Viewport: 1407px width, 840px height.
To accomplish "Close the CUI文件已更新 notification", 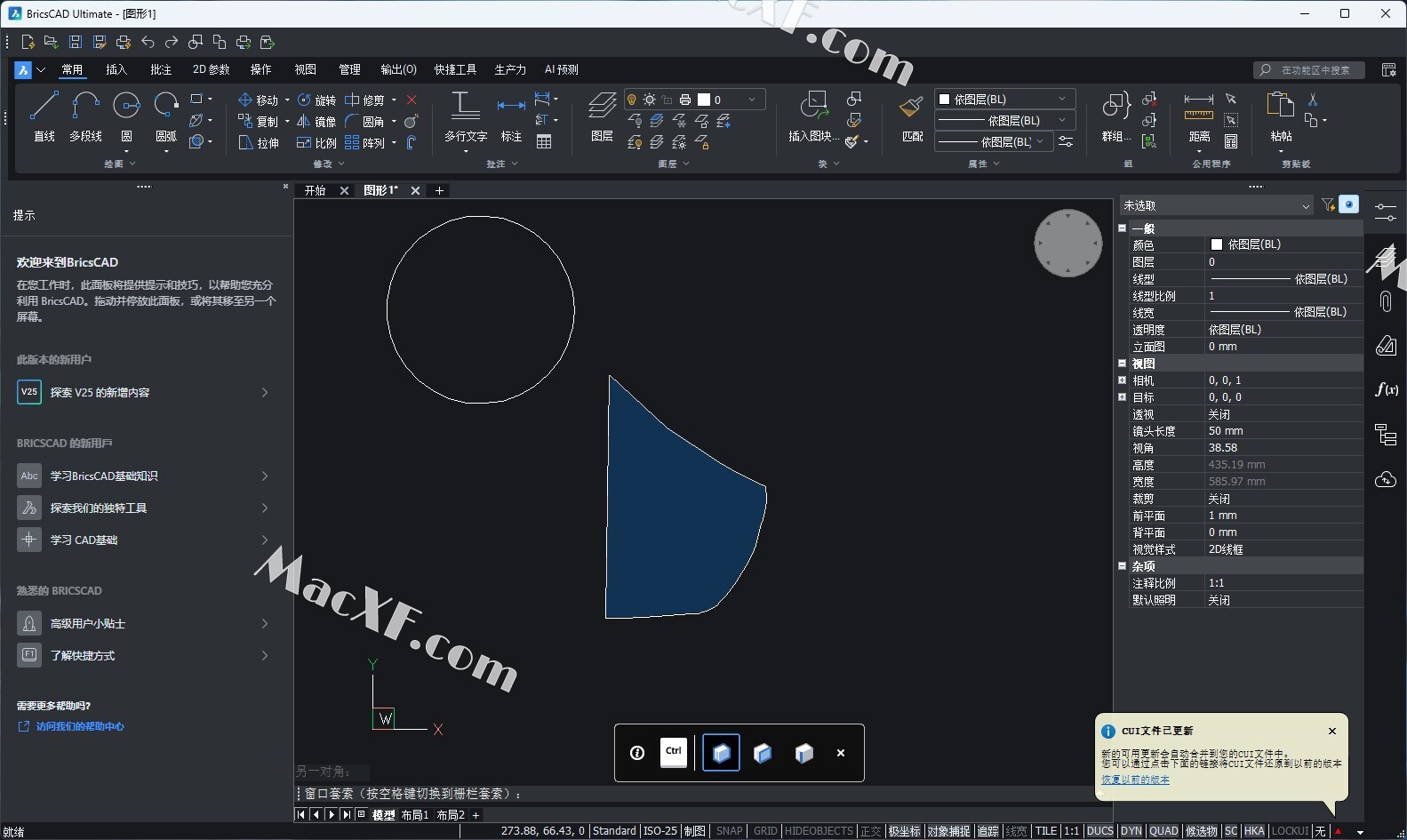I will pos(1331,732).
